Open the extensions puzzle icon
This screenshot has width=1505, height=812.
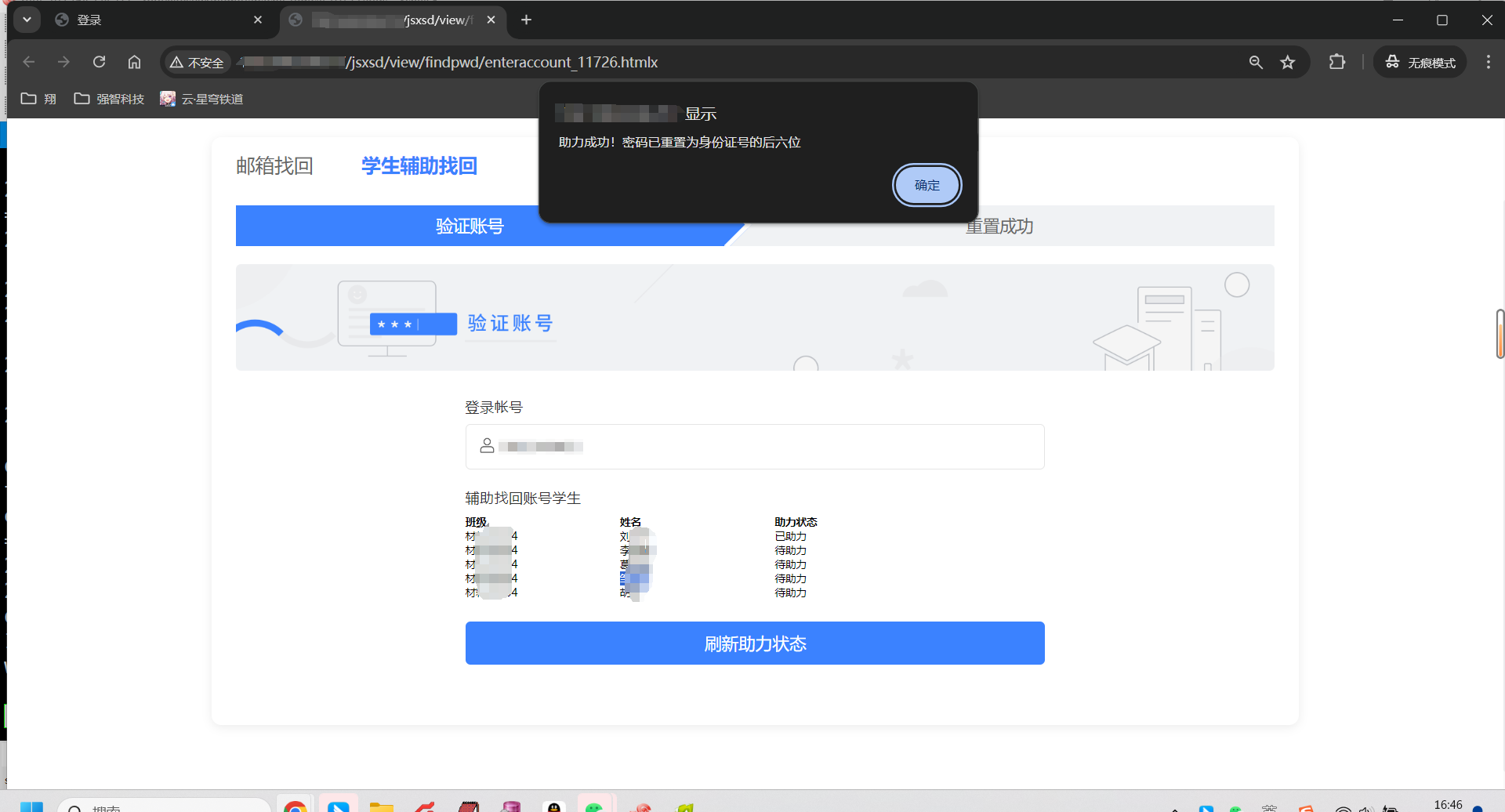(x=1337, y=62)
